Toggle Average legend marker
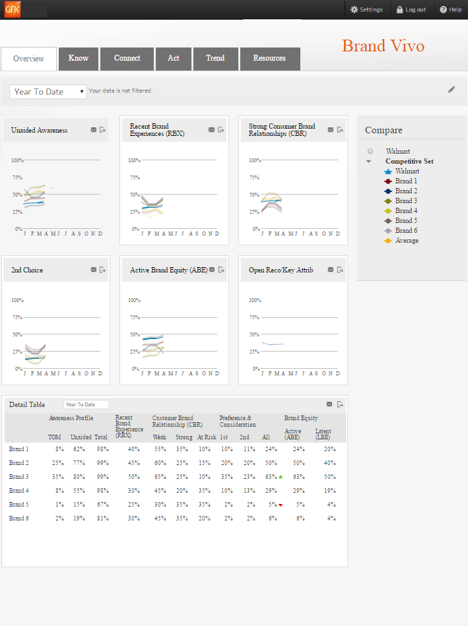 tap(388, 241)
